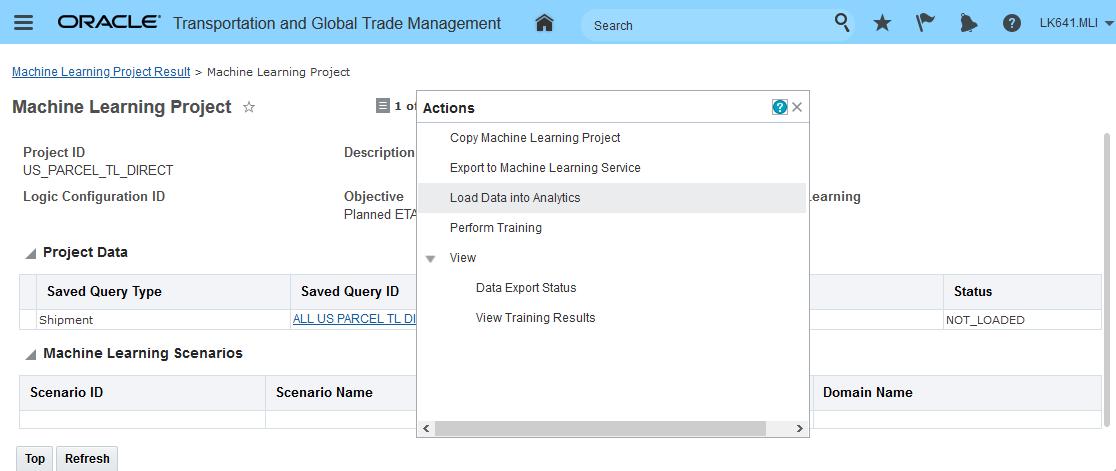Viewport: 1116px width, 471px height.
Task: Open Actions dialog help icon
Action: coord(780,107)
